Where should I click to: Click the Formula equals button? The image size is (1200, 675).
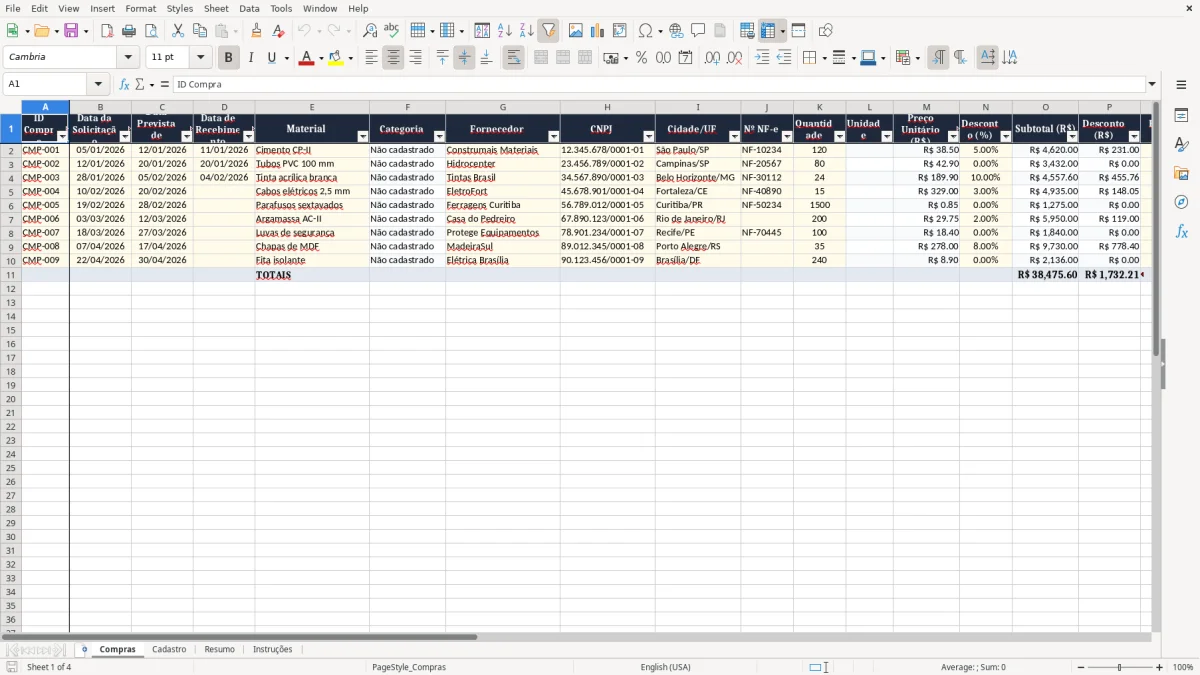[x=165, y=85]
